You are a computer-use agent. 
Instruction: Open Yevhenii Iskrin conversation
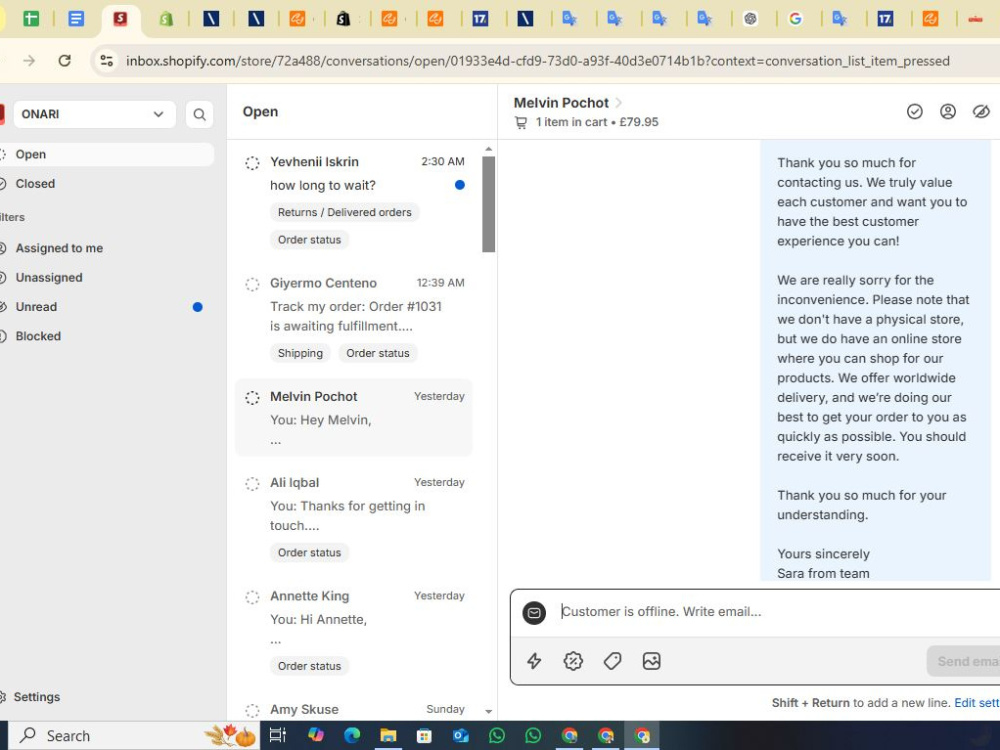[x=354, y=200]
